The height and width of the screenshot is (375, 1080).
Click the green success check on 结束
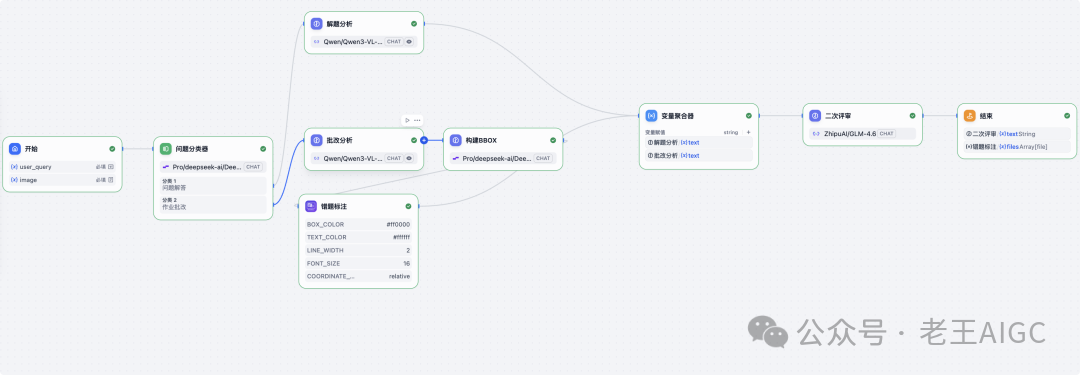(1067, 116)
